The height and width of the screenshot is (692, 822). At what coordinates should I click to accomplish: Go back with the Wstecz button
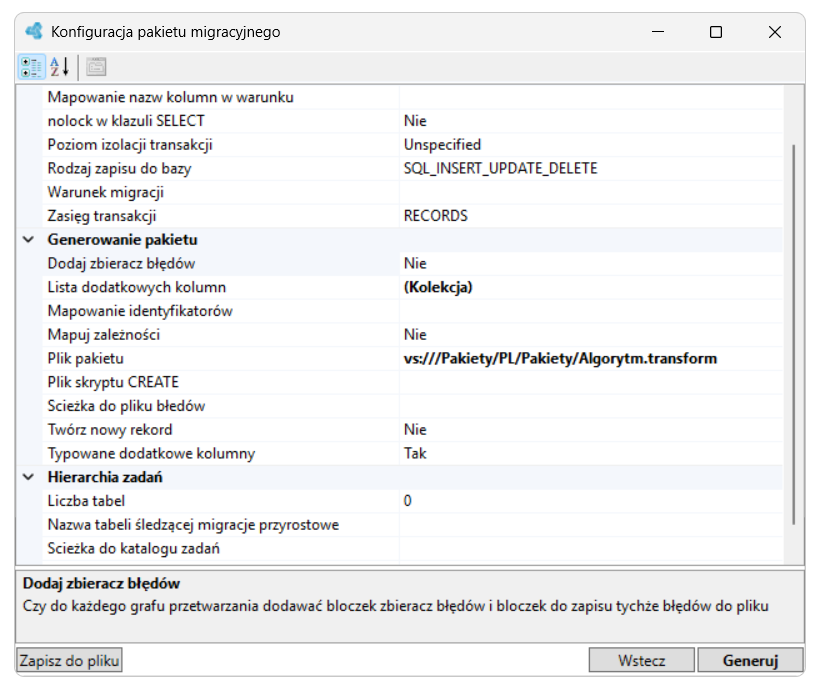click(x=642, y=660)
